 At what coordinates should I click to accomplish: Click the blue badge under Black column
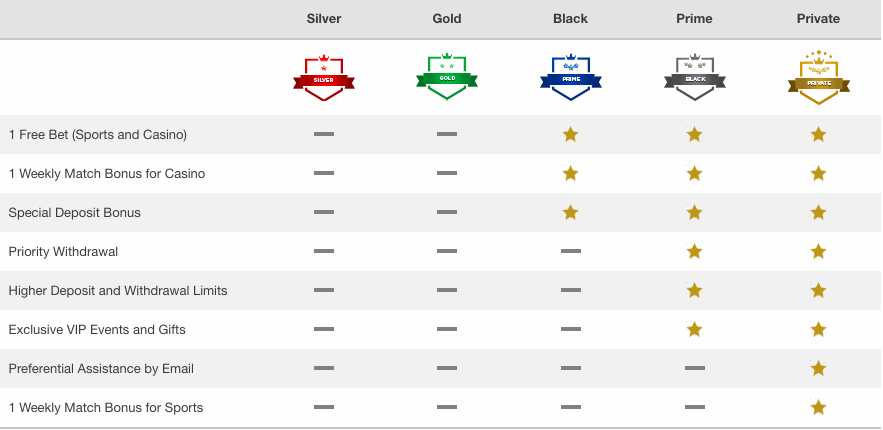[x=570, y=77]
